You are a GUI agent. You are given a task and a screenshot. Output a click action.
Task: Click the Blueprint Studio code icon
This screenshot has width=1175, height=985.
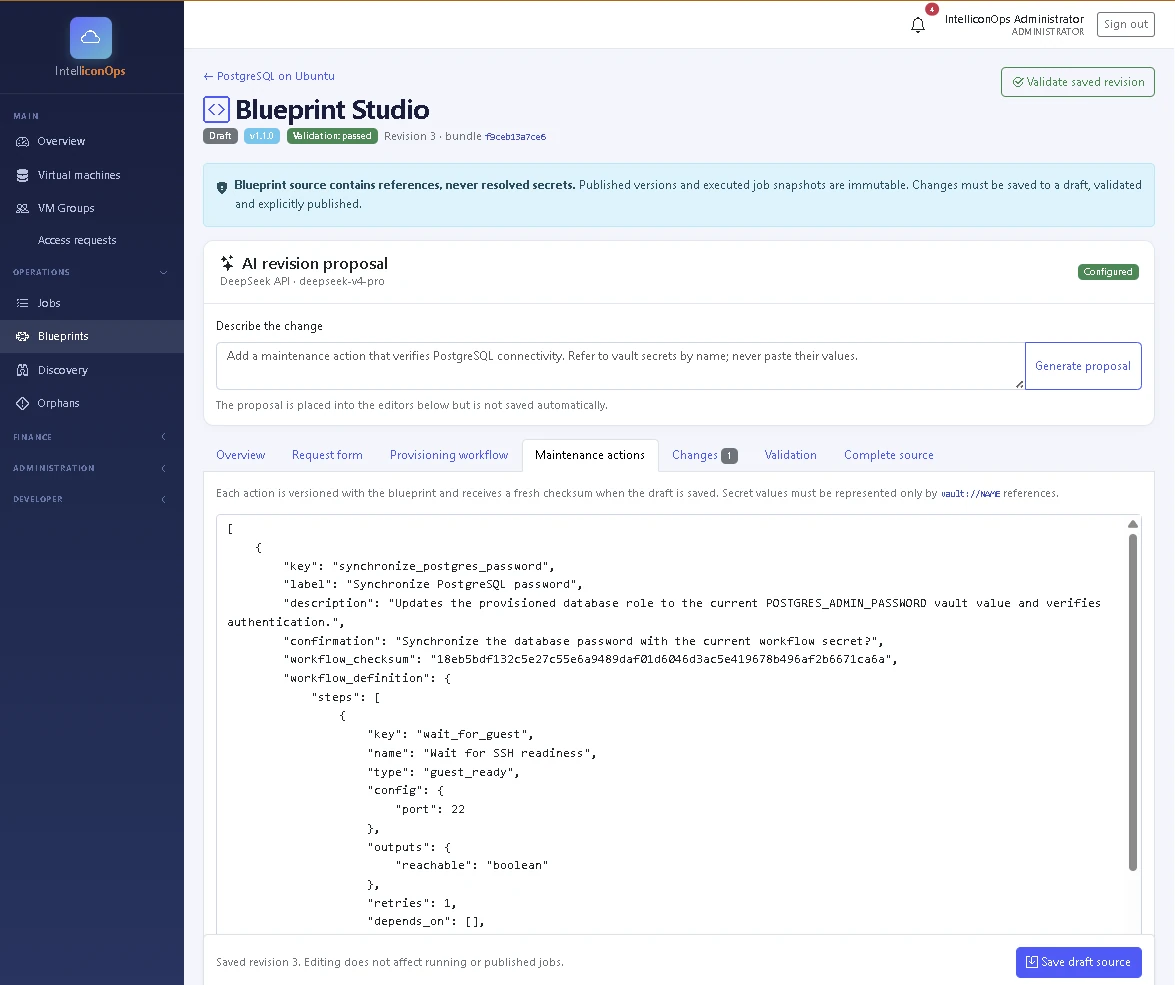click(x=216, y=109)
